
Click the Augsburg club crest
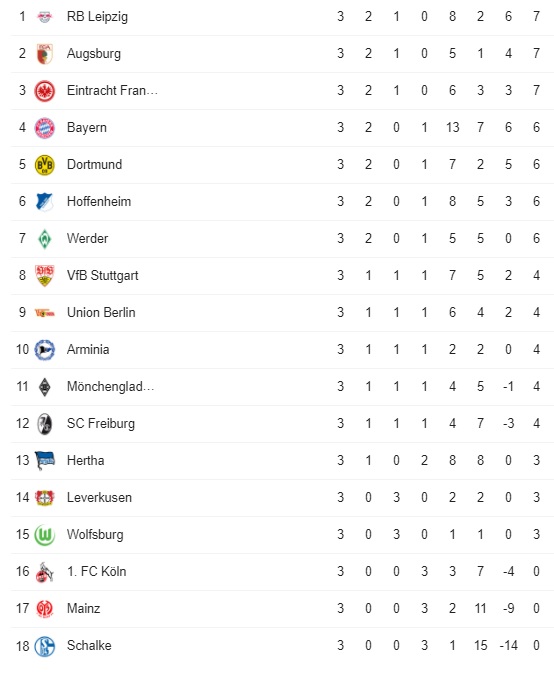(44, 54)
